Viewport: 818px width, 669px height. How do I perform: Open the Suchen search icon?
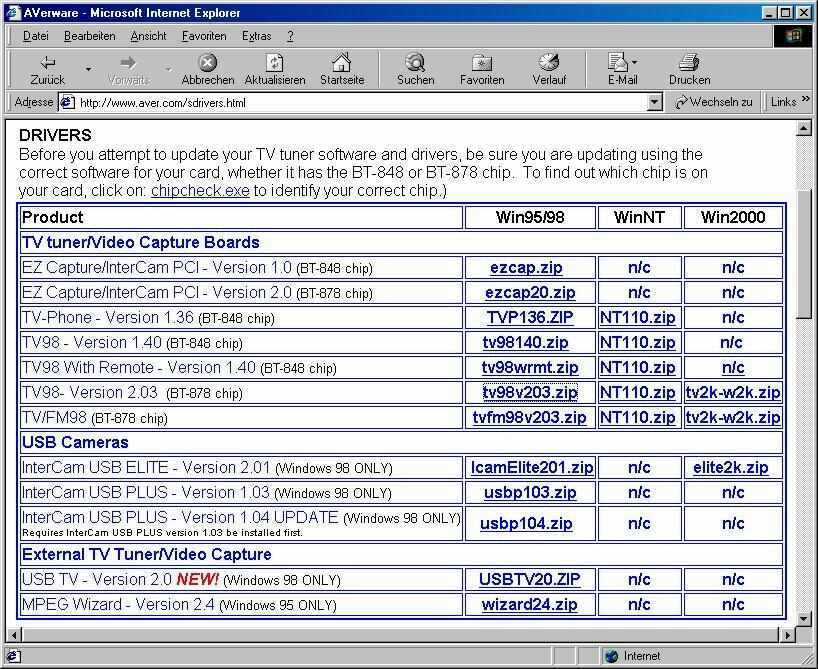(415, 63)
